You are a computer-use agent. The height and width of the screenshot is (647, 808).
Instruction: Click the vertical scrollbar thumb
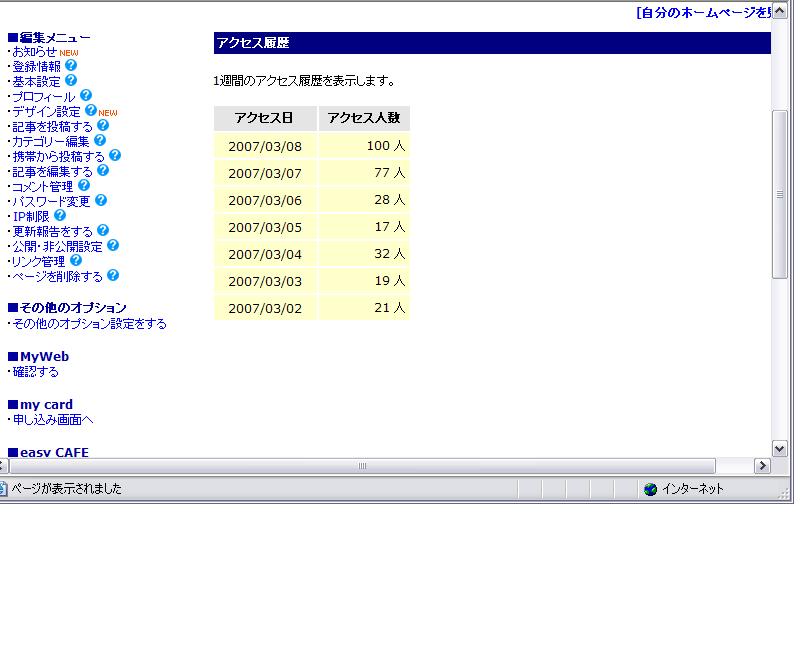[x=780, y=194]
